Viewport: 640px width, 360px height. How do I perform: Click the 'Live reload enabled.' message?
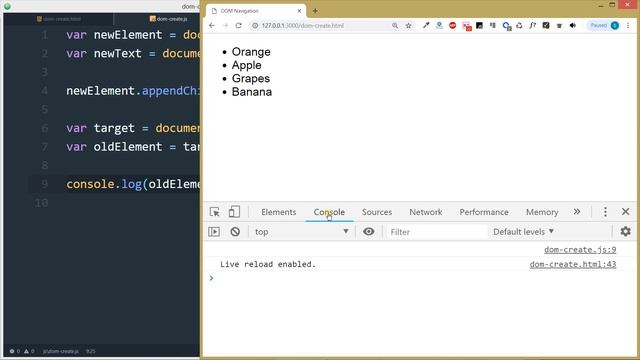(x=268, y=264)
